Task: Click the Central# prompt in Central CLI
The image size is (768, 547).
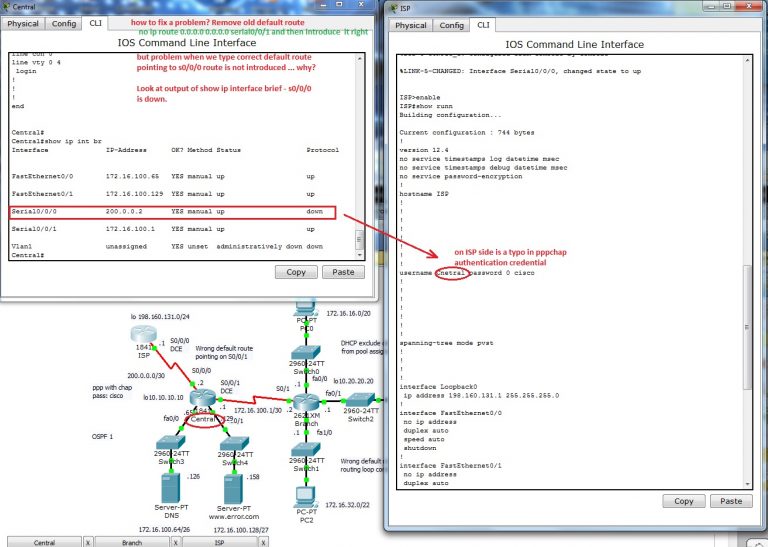Action: click(x=28, y=255)
